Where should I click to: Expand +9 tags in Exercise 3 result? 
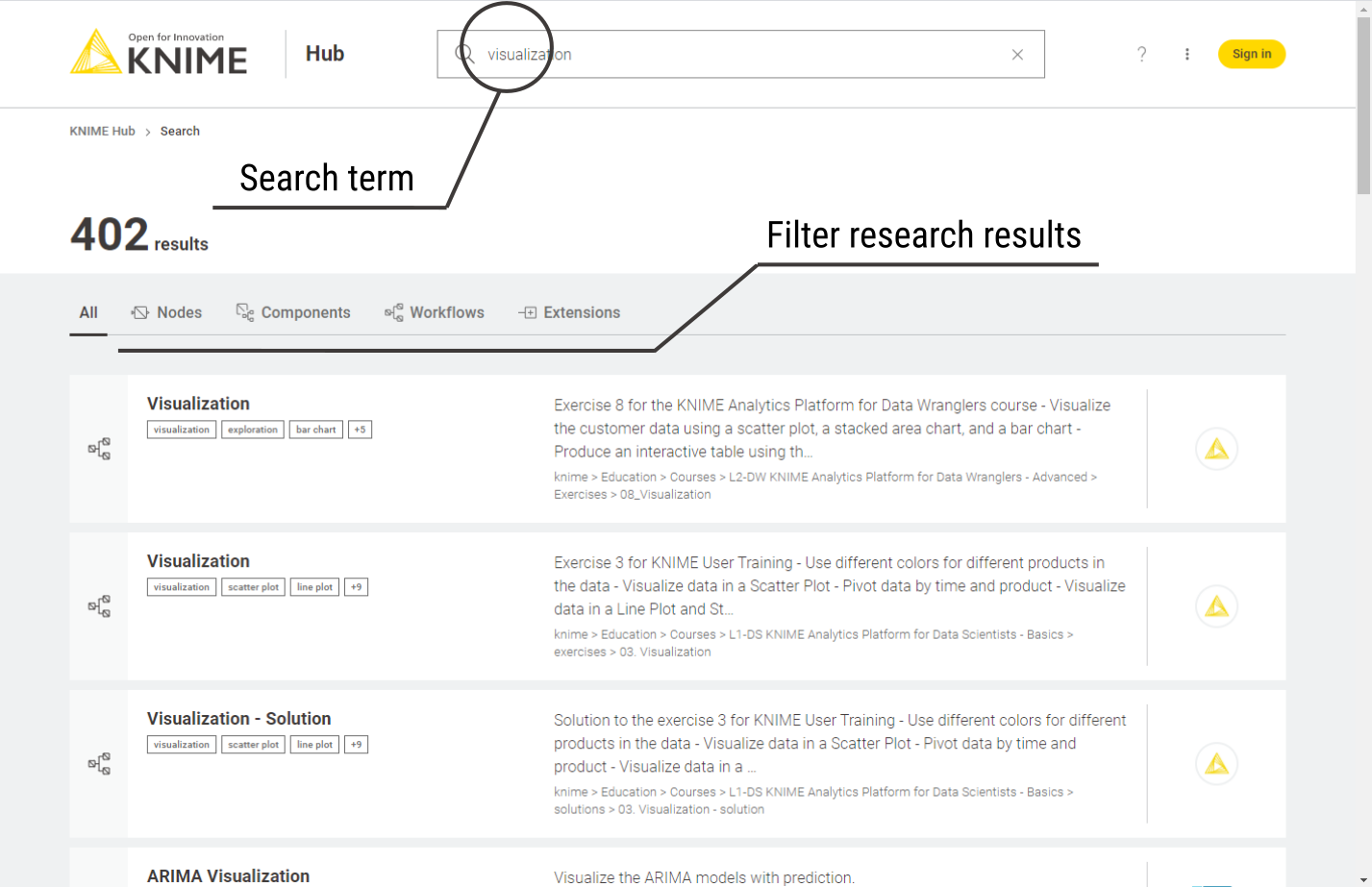[356, 587]
